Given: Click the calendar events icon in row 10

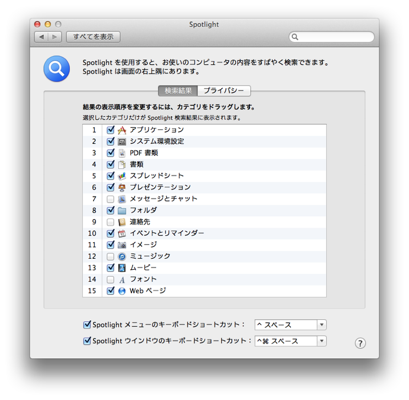Looking at the screenshot, I should [122, 234].
